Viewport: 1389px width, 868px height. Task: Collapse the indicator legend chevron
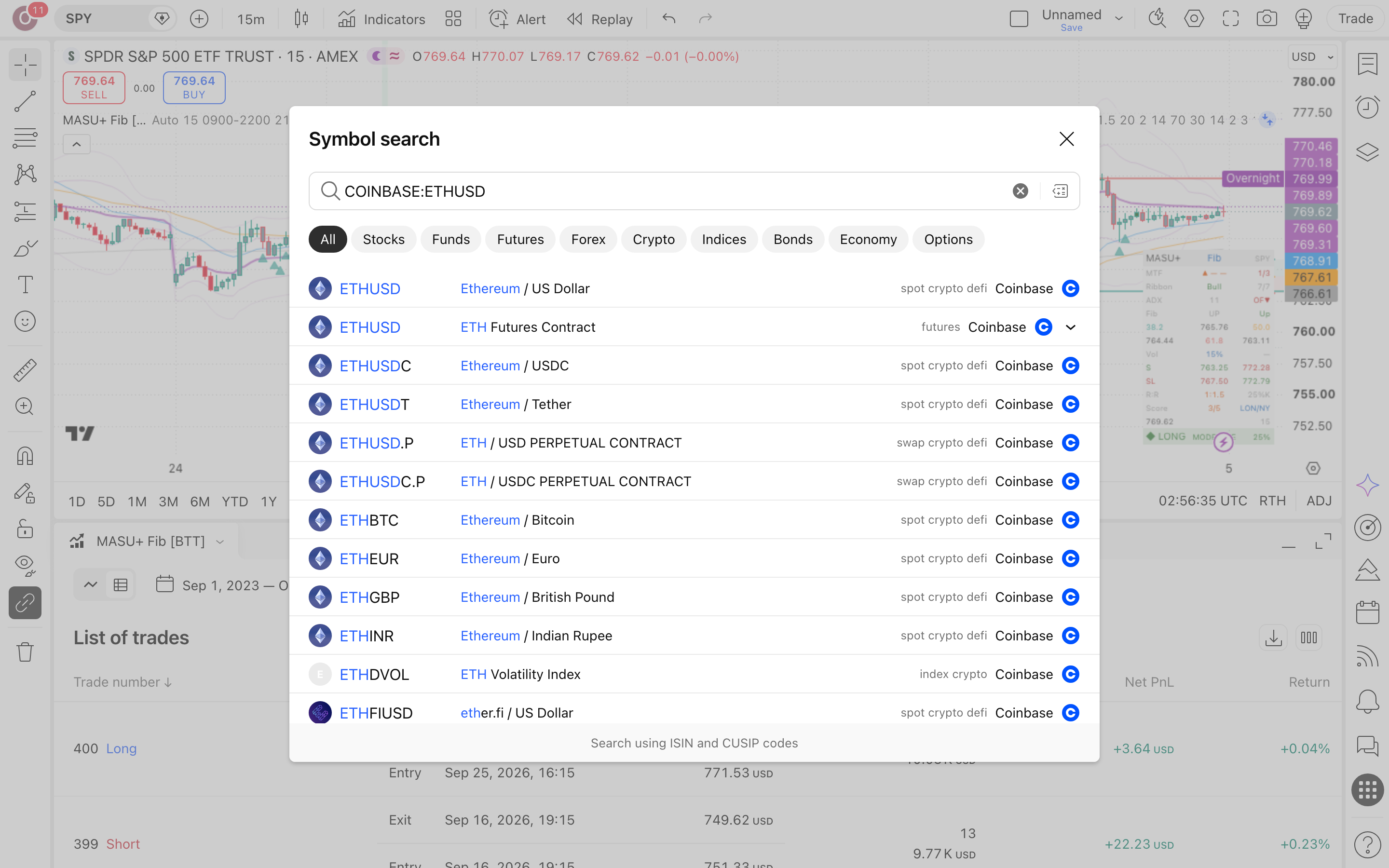click(76, 145)
